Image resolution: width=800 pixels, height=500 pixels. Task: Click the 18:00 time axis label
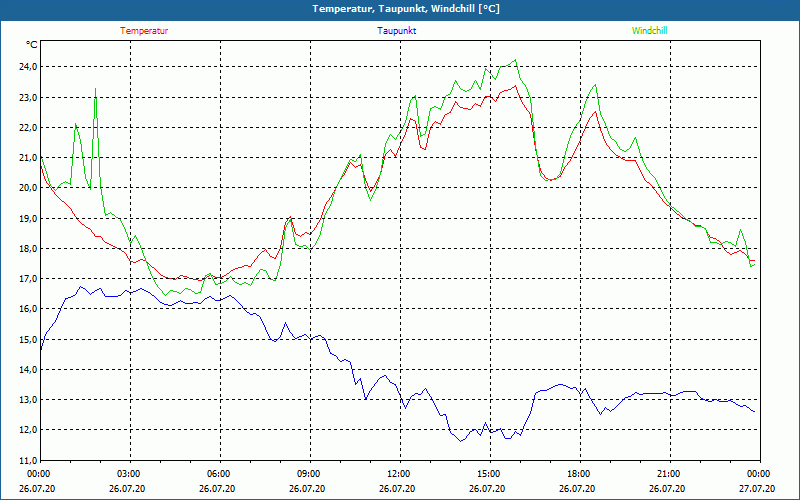[580, 474]
